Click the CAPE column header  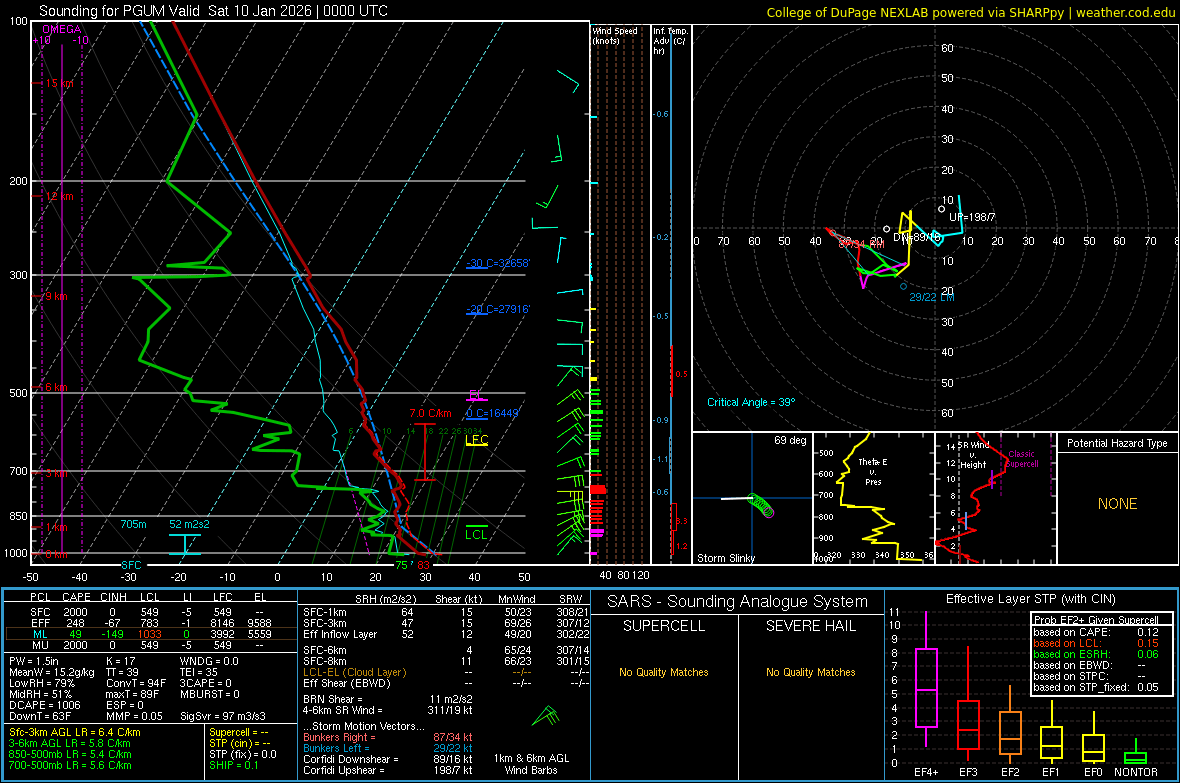[76, 597]
